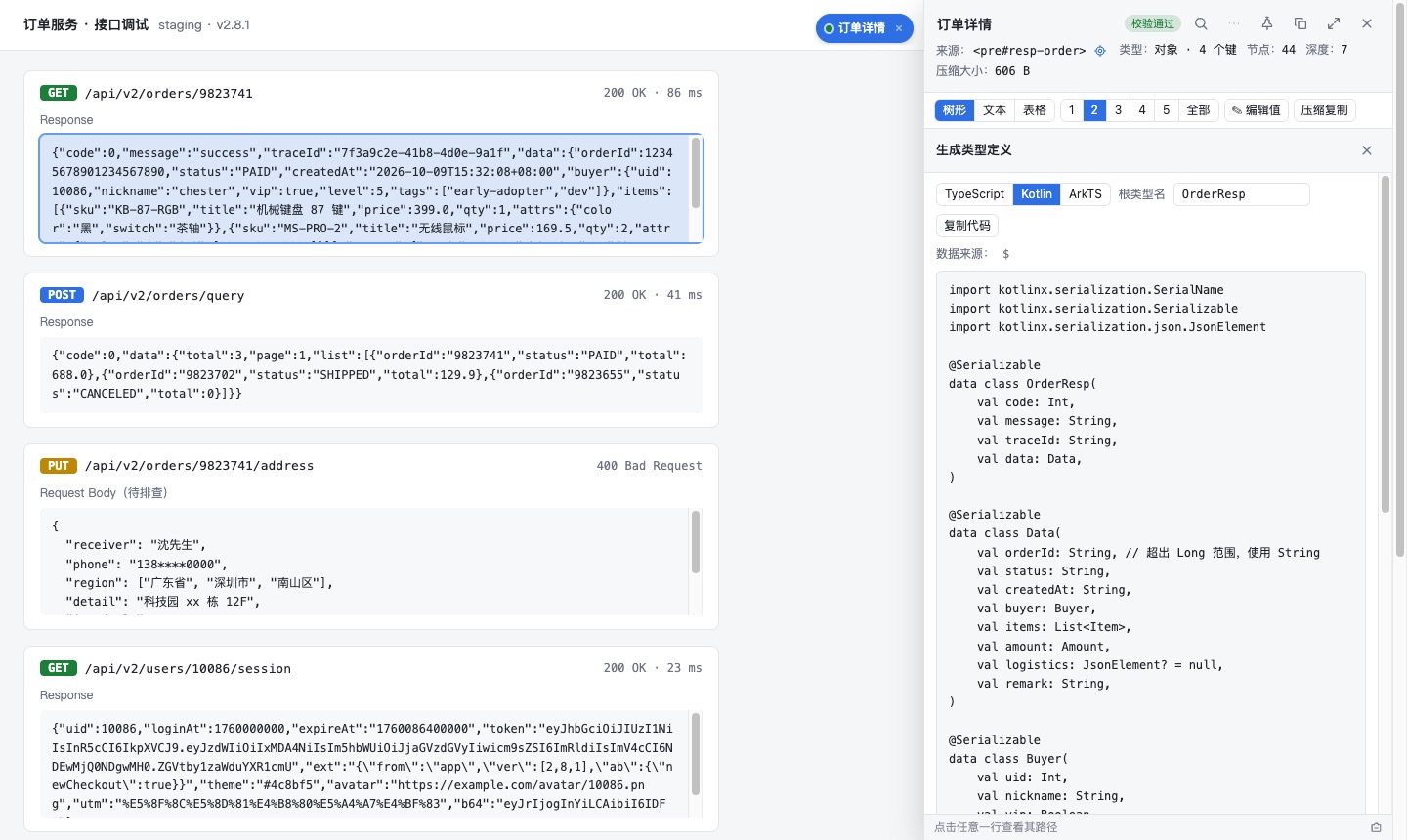Open search in the 订单详情 panel

[x=1201, y=23]
